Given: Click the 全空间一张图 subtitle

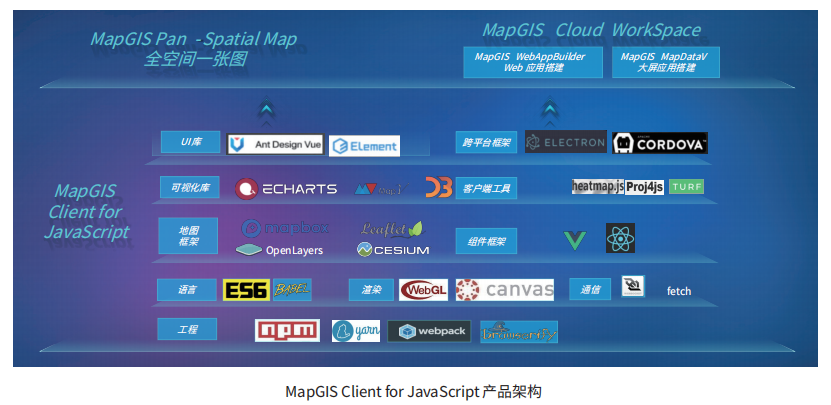Looking at the screenshot, I should (195, 58).
